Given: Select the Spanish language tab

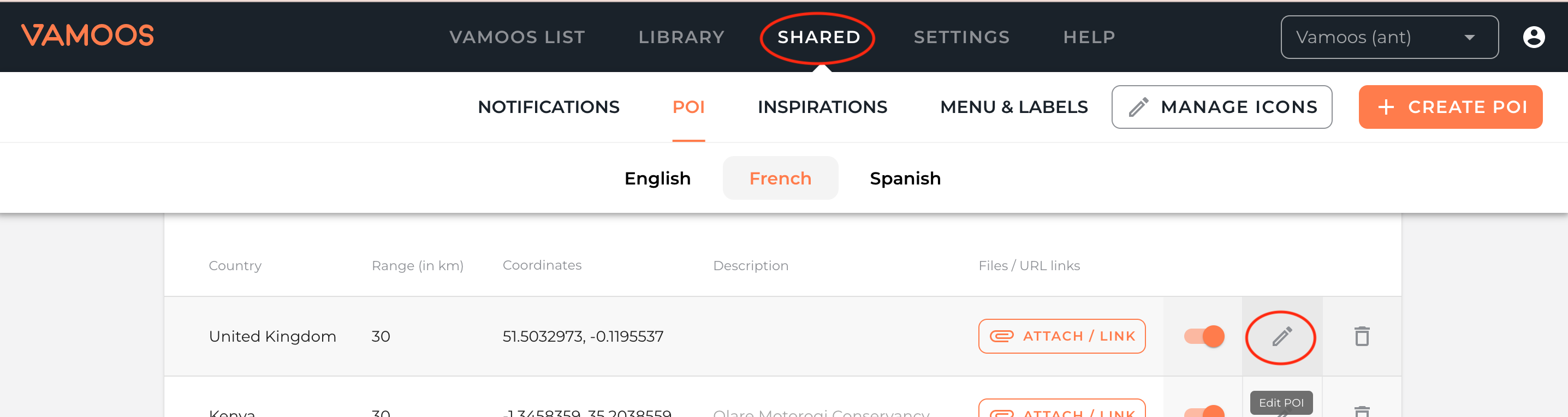Looking at the screenshot, I should tap(905, 178).
